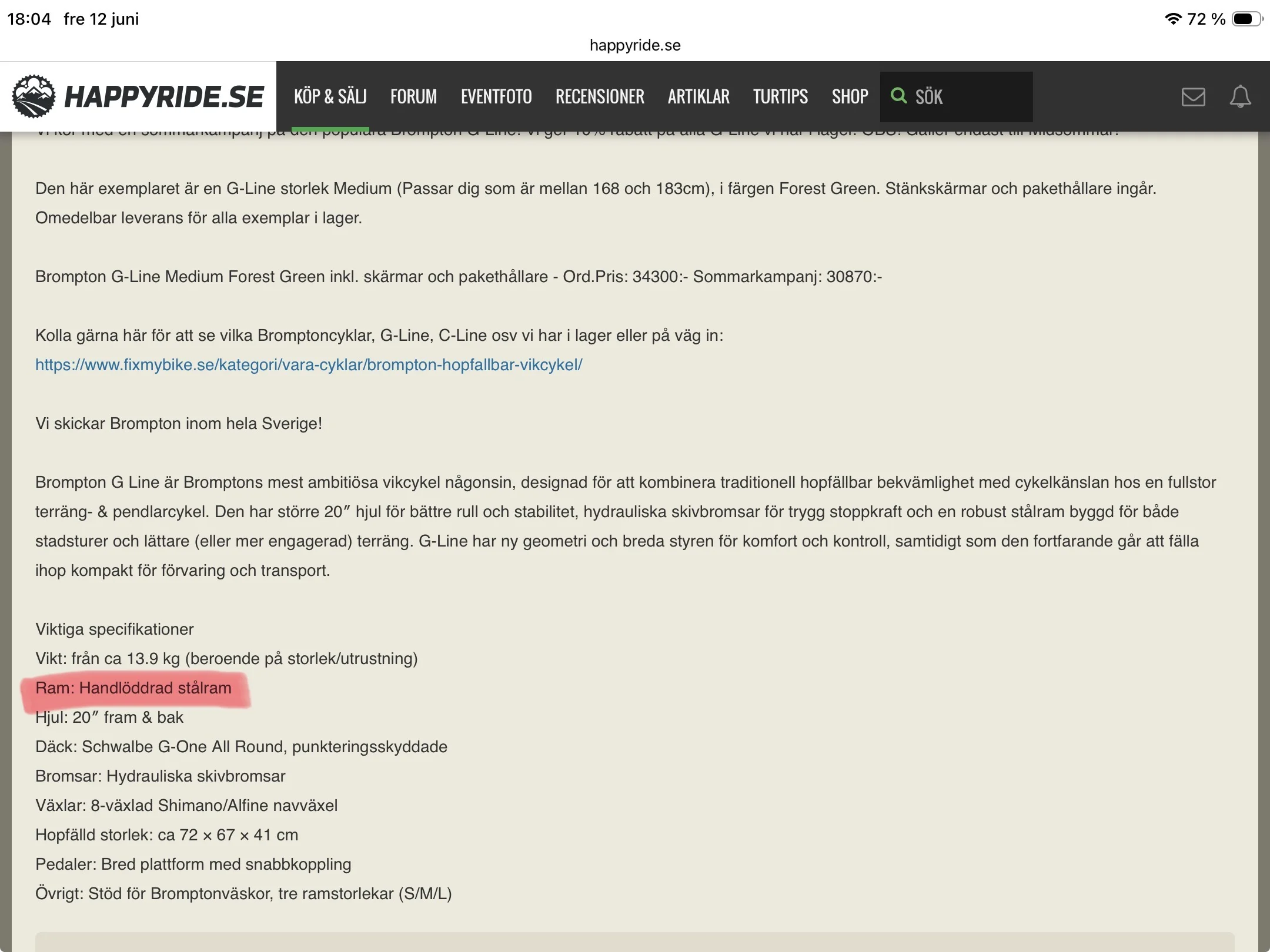The width and height of the screenshot is (1270, 952).
Task: Click the 'Växlar: 8-växlad Shimano/Alfine navväxel' line
Action: (186, 806)
